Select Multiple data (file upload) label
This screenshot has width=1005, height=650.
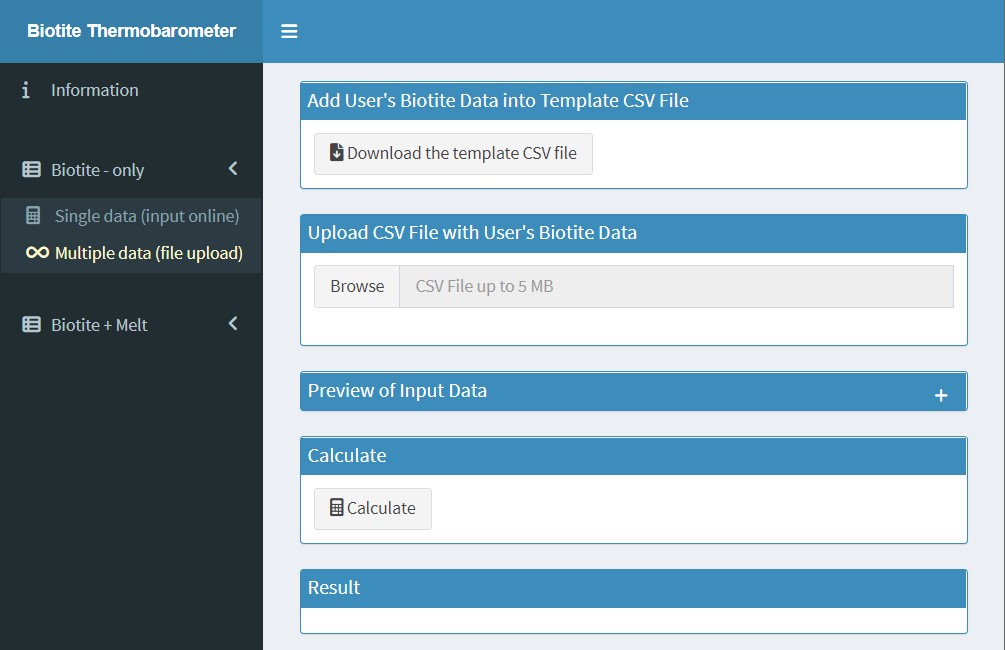pyautogui.click(x=149, y=253)
